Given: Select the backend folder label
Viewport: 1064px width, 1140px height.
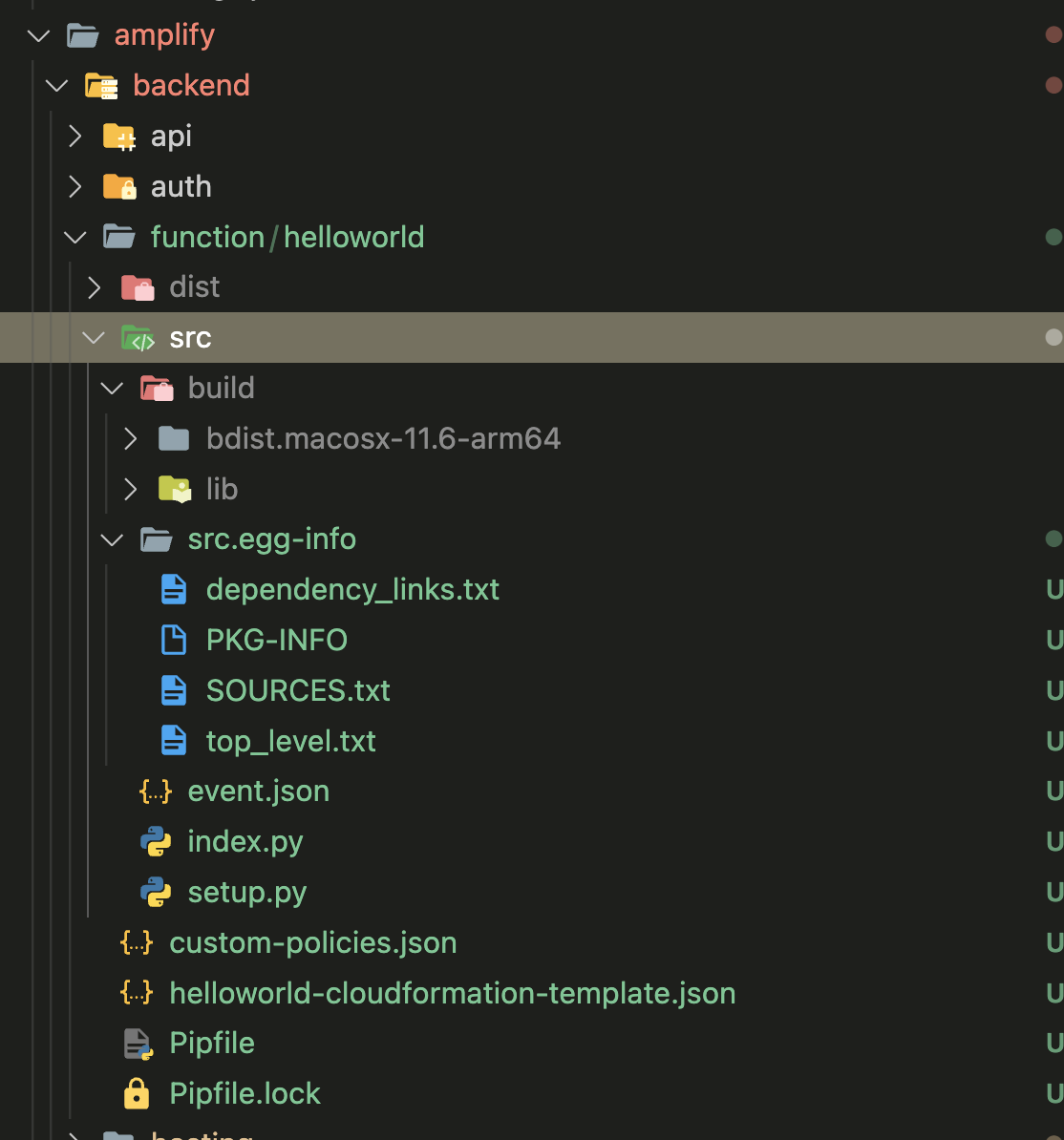Looking at the screenshot, I should coord(191,86).
